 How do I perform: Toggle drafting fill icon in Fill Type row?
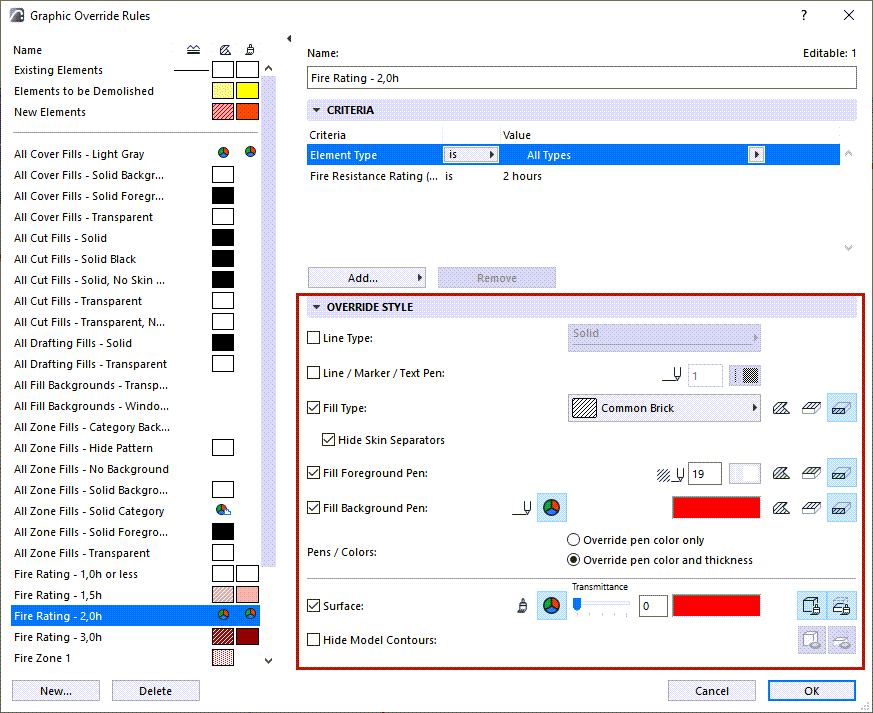pyautogui.click(x=841, y=408)
